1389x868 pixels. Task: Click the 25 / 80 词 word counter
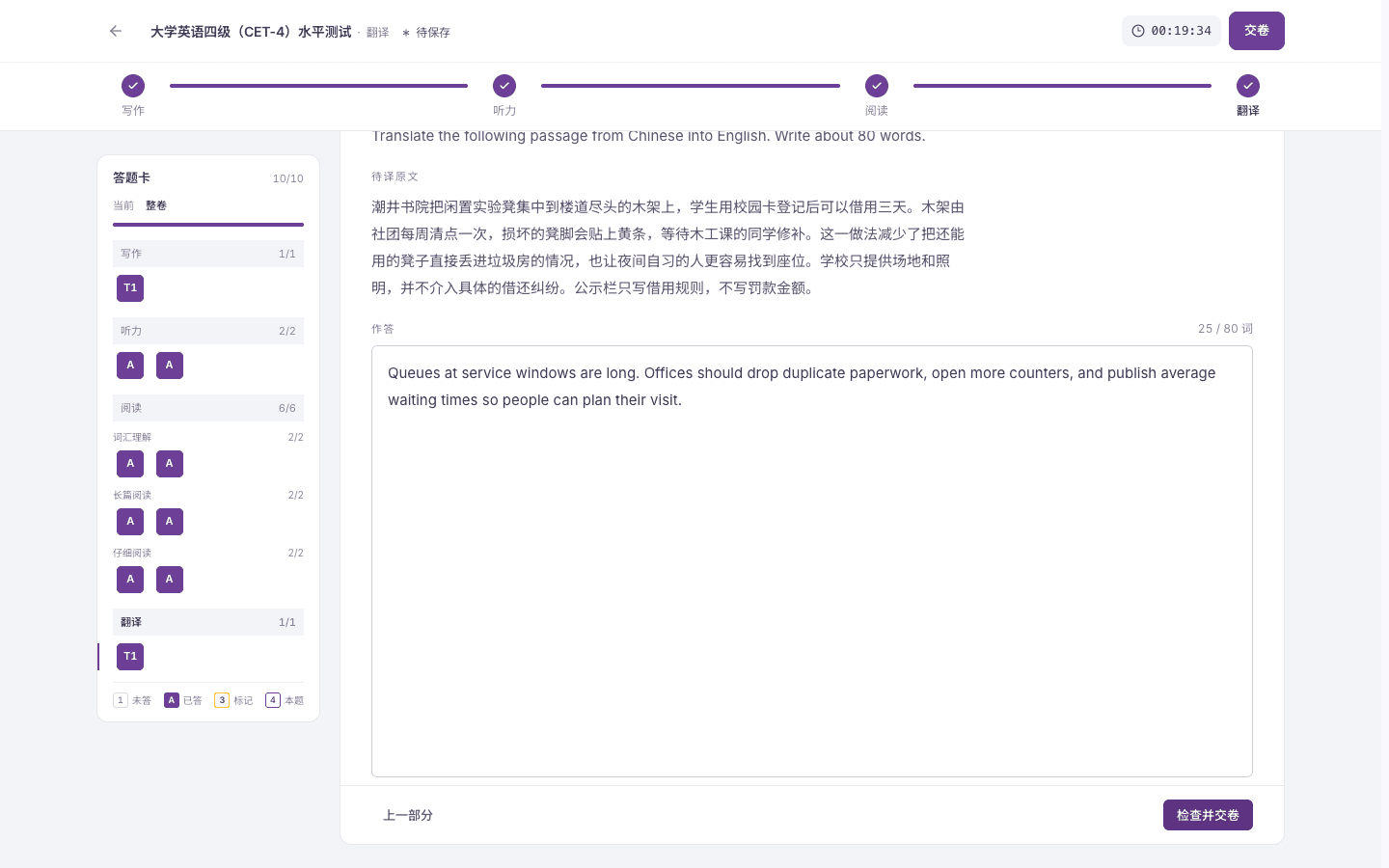click(1225, 329)
